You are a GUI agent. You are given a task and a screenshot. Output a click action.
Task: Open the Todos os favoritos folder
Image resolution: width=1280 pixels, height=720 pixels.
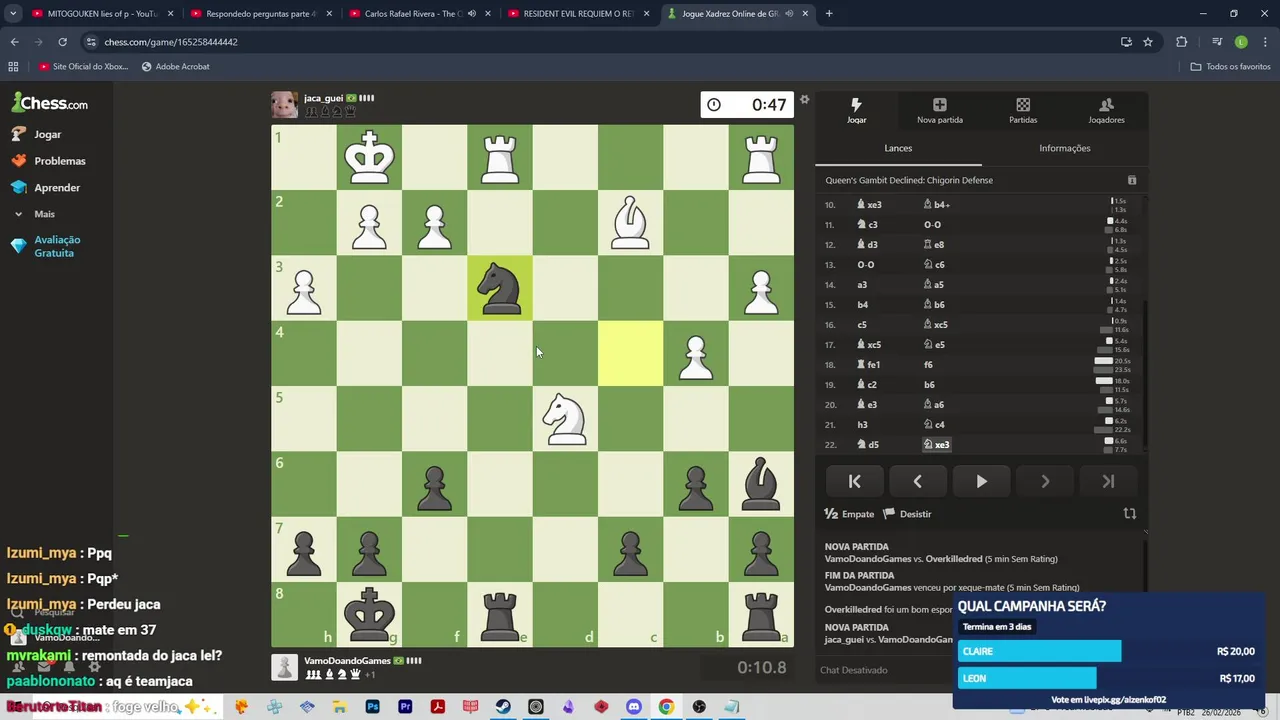1230,67
